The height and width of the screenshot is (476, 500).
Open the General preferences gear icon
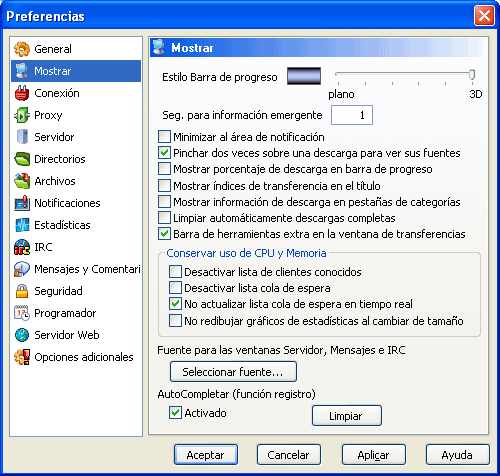point(22,49)
